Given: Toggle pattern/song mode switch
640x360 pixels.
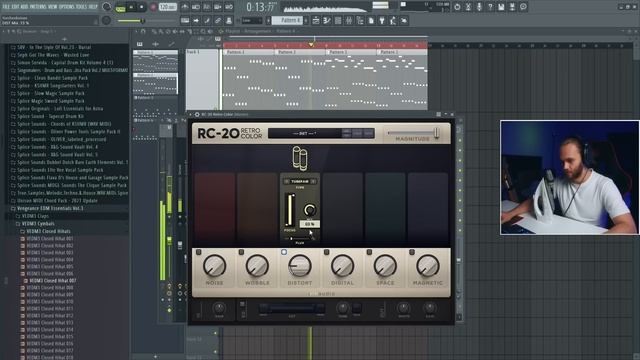Looking at the screenshot, I should point(120,7).
